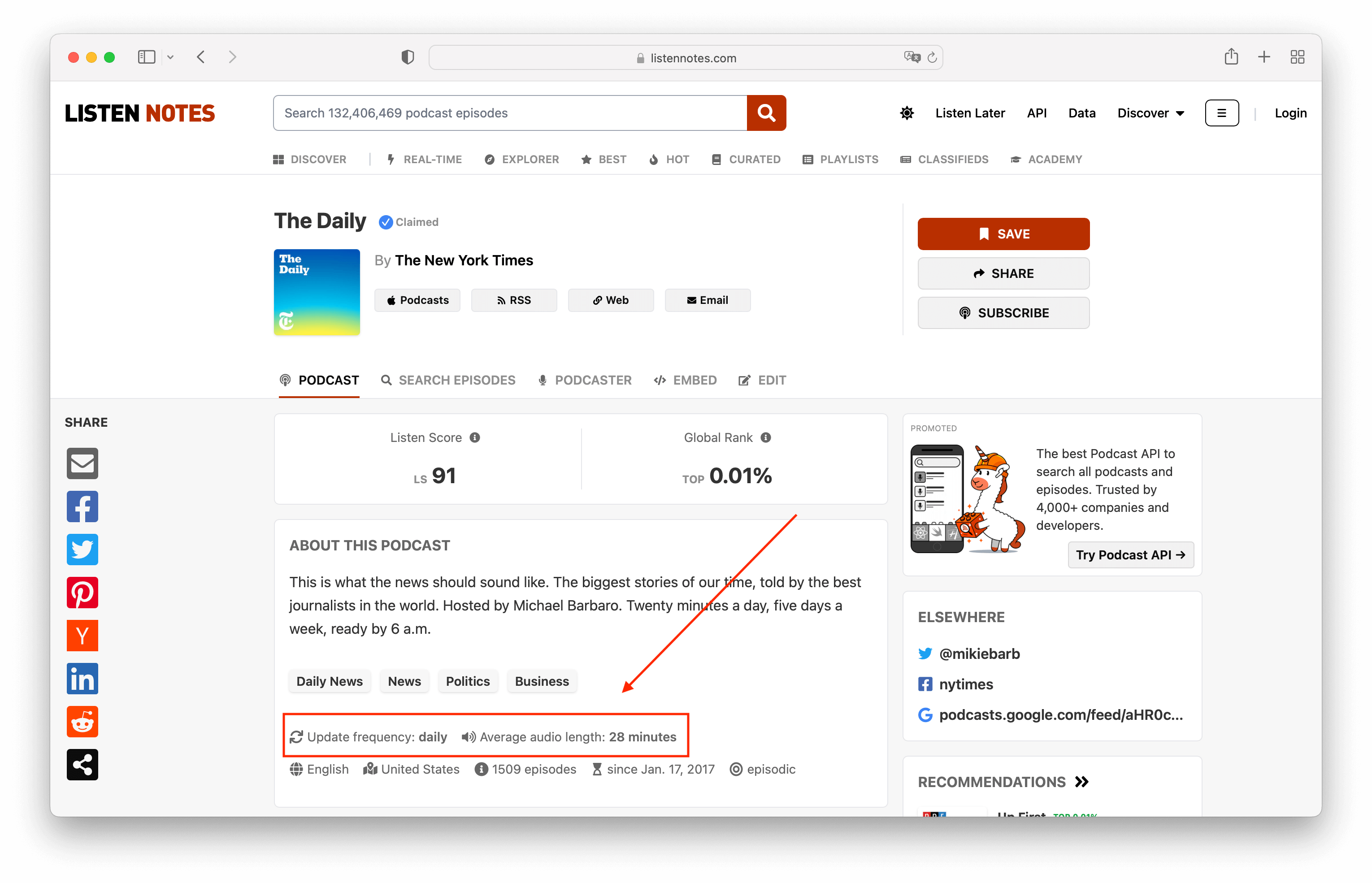This screenshot has width=1372, height=883.
Task: Share The Daily on Facebook
Action: [x=82, y=506]
